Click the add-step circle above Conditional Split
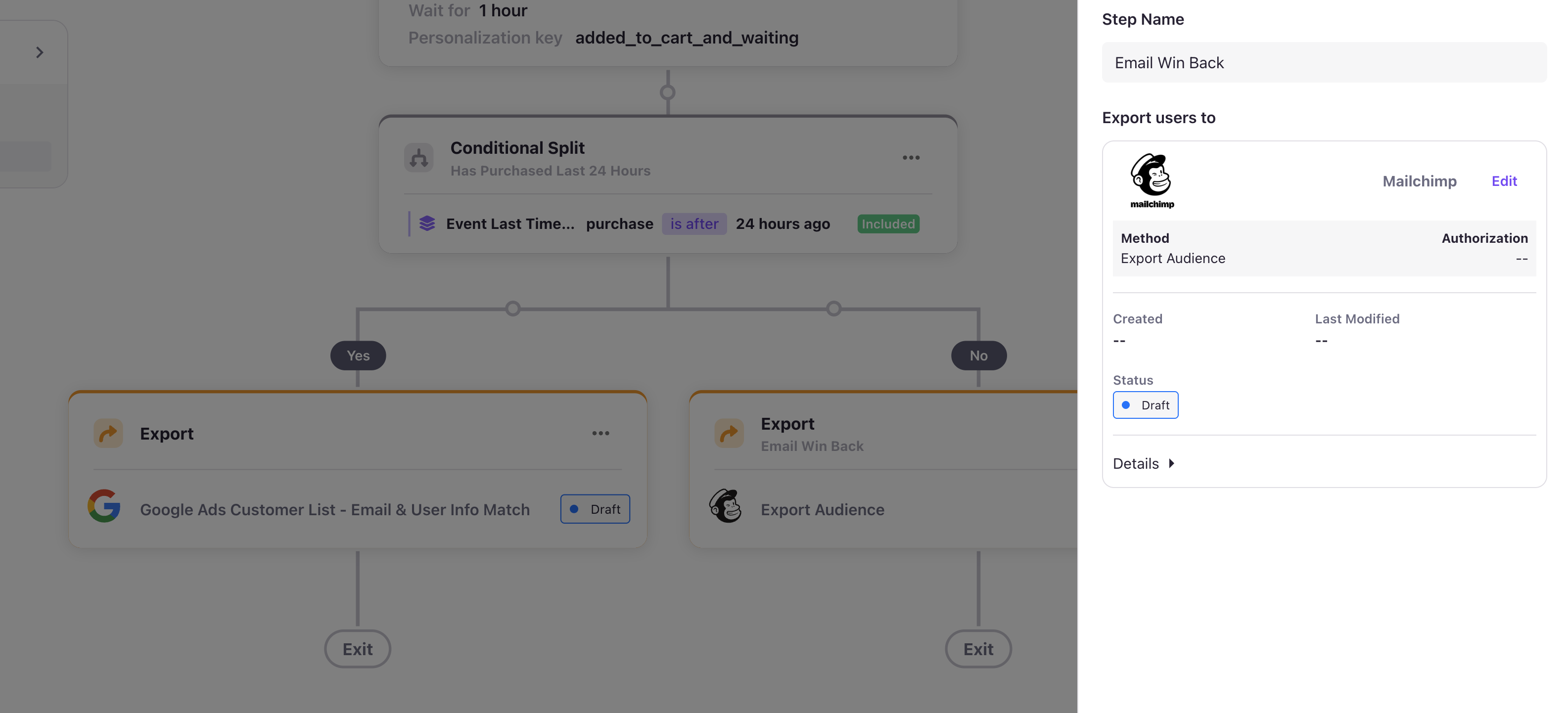The image size is (1568, 713). click(668, 92)
